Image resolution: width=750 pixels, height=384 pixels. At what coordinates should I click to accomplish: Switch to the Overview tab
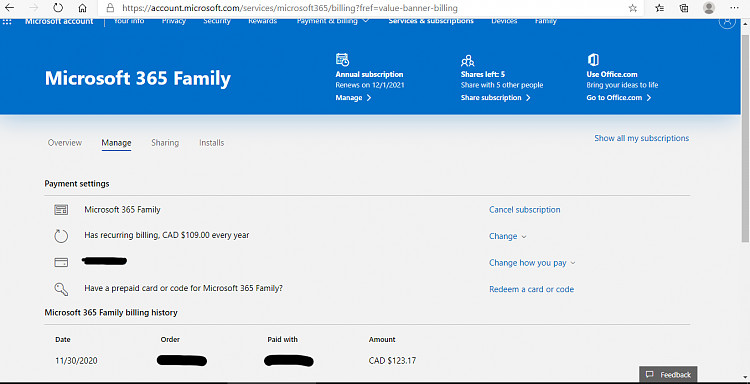[x=65, y=143]
